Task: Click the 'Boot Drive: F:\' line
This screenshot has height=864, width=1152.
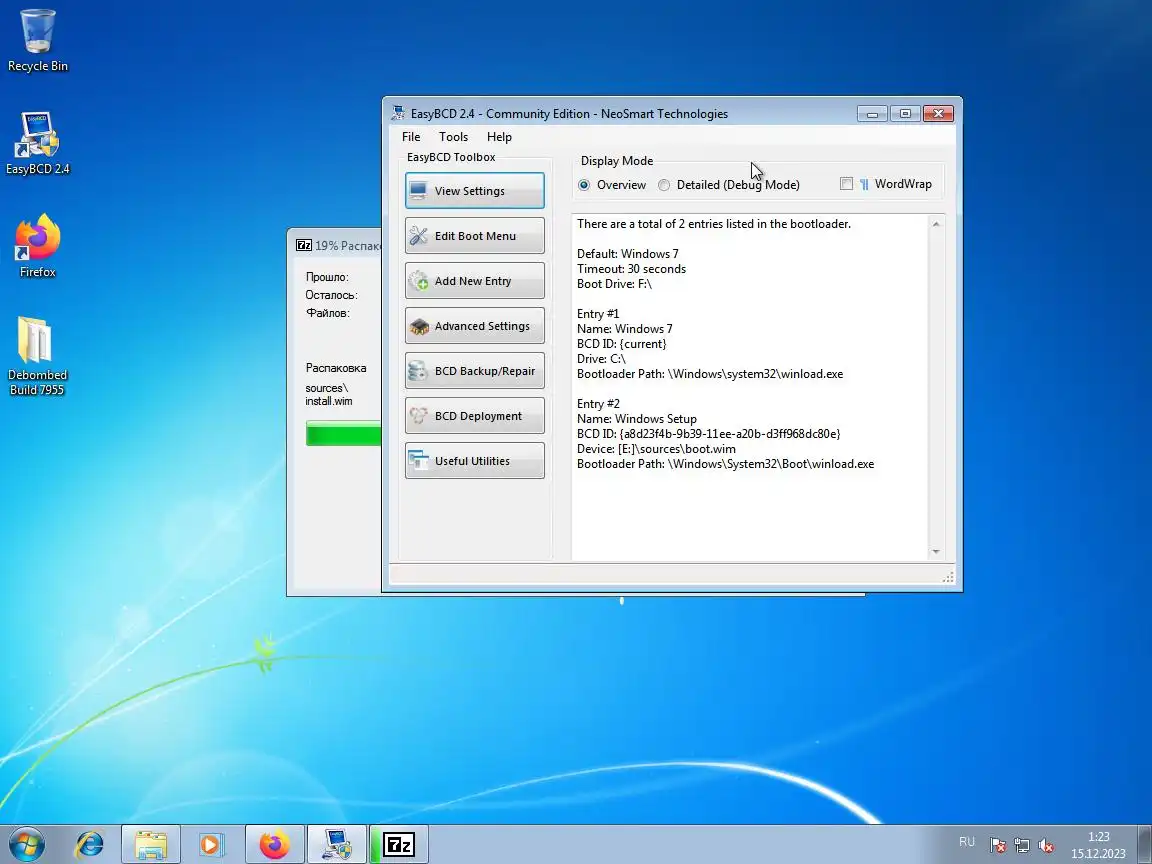Action: pos(614,284)
